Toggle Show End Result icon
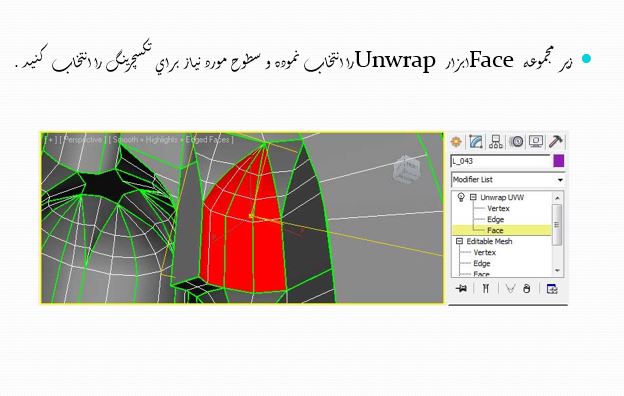The height and width of the screenshot is (396, 624). [486, 289]
